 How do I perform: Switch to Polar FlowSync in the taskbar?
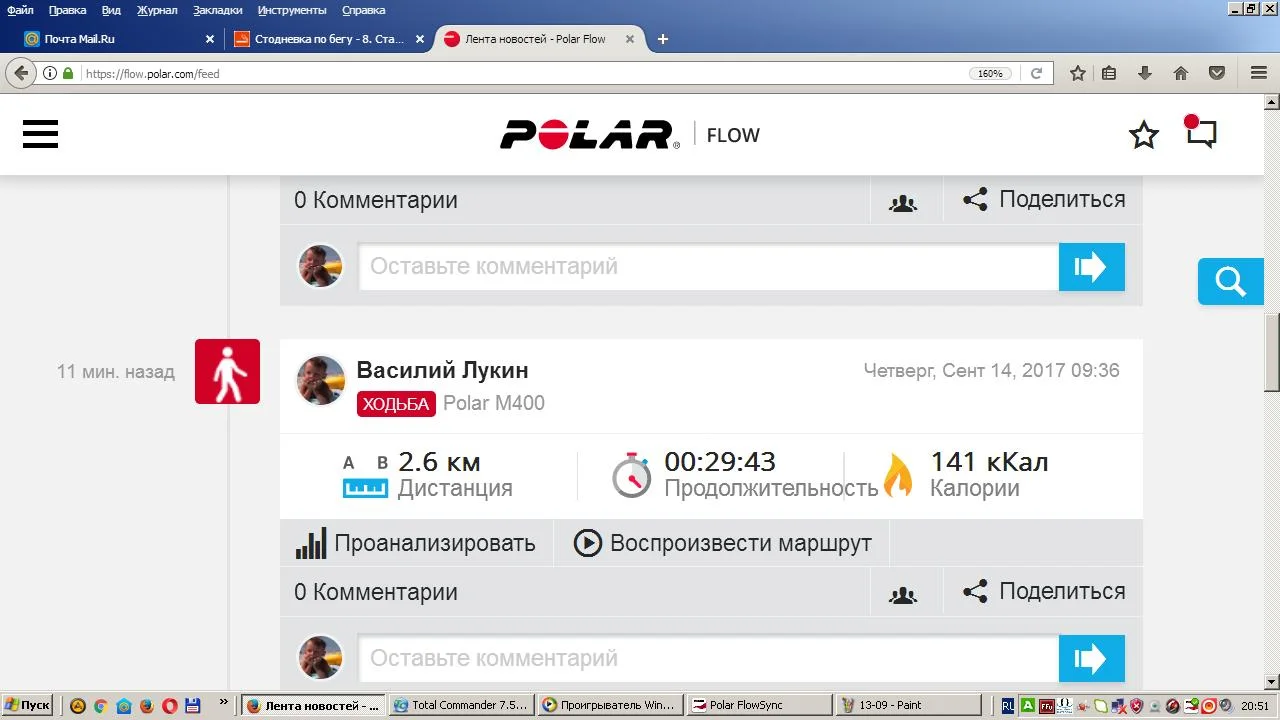759,705
